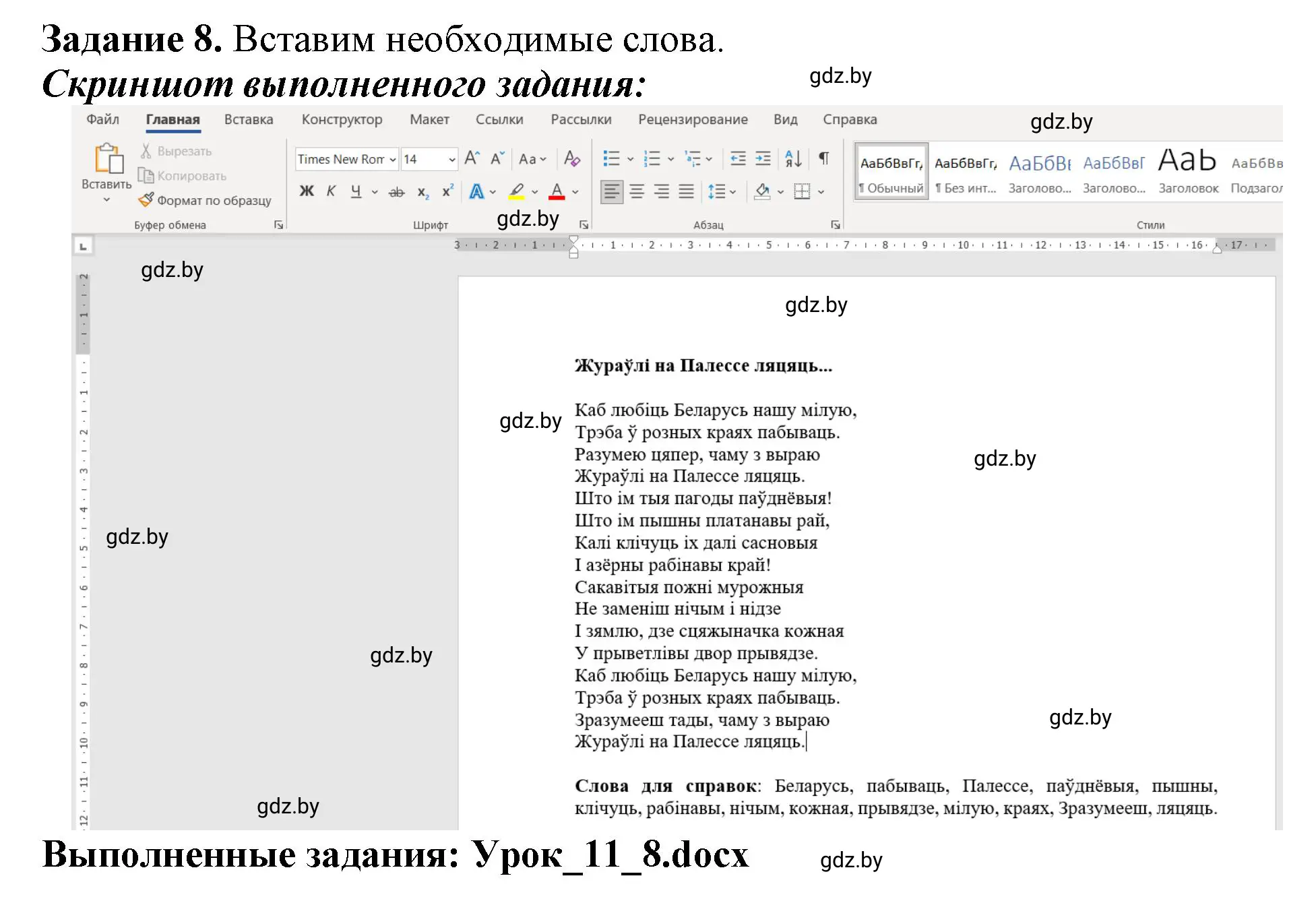The image size is (1316, 901).
Task: Click the line spacing icon
Action: pyautogui.click(x=716, y=192)
